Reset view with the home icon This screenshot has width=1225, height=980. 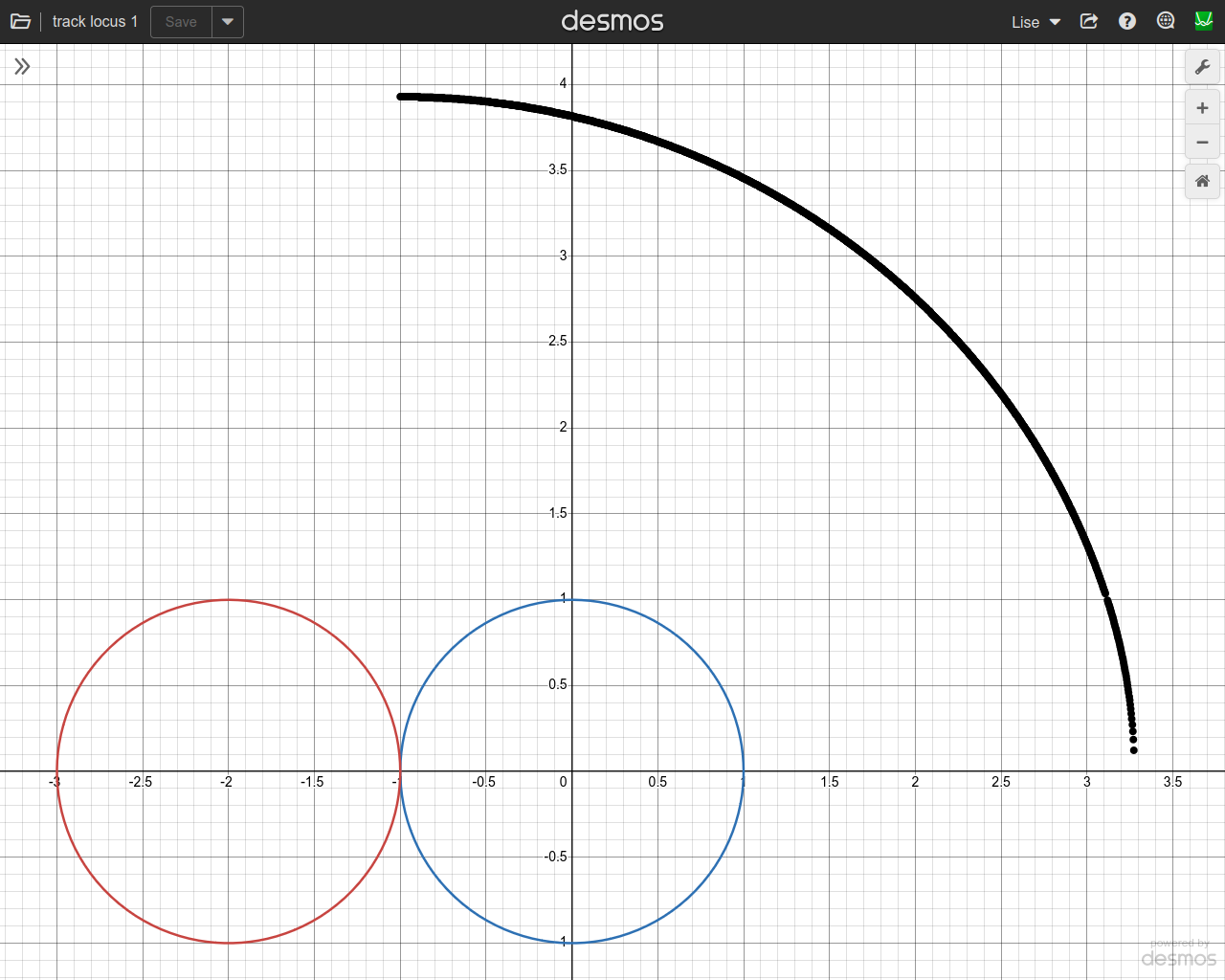[x=1202, y=181]
